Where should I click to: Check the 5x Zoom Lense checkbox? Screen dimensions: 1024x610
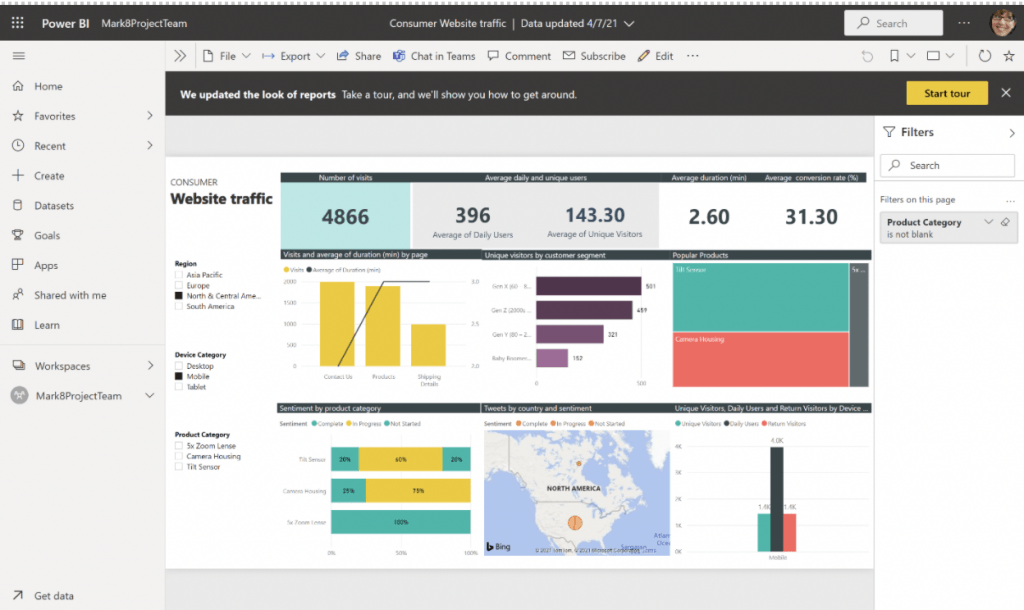pos(178,446)
